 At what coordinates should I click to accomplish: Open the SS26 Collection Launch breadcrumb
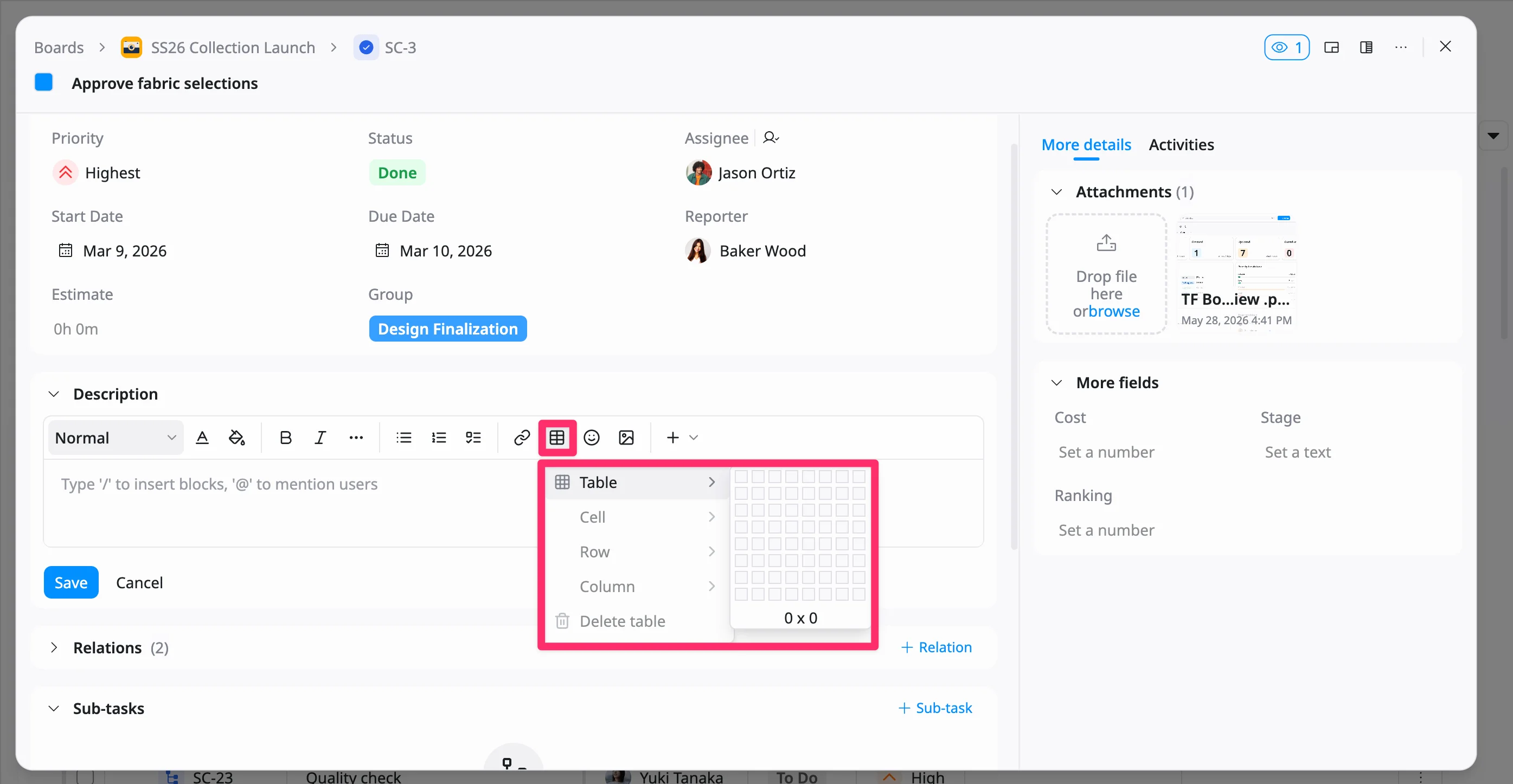233,47
